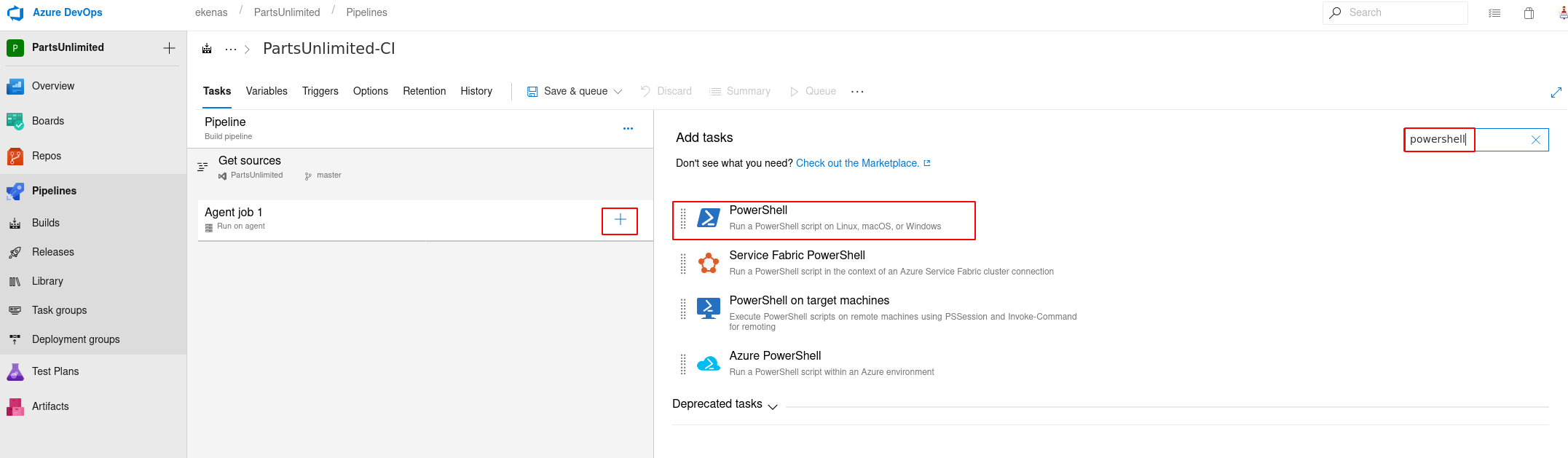
Task: Open the toolbar more actions ellipsis
Action: tap(857, 92)
